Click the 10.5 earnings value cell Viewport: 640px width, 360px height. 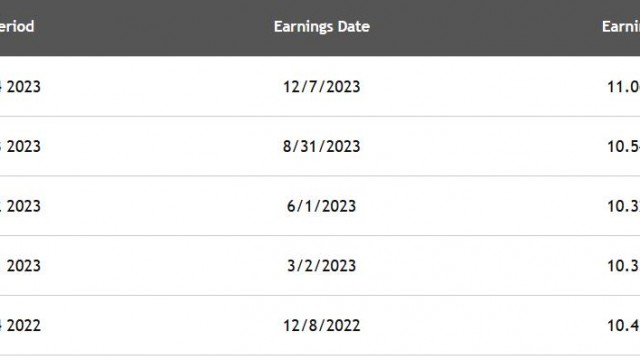pyautogui.click(x=623, y=146)
